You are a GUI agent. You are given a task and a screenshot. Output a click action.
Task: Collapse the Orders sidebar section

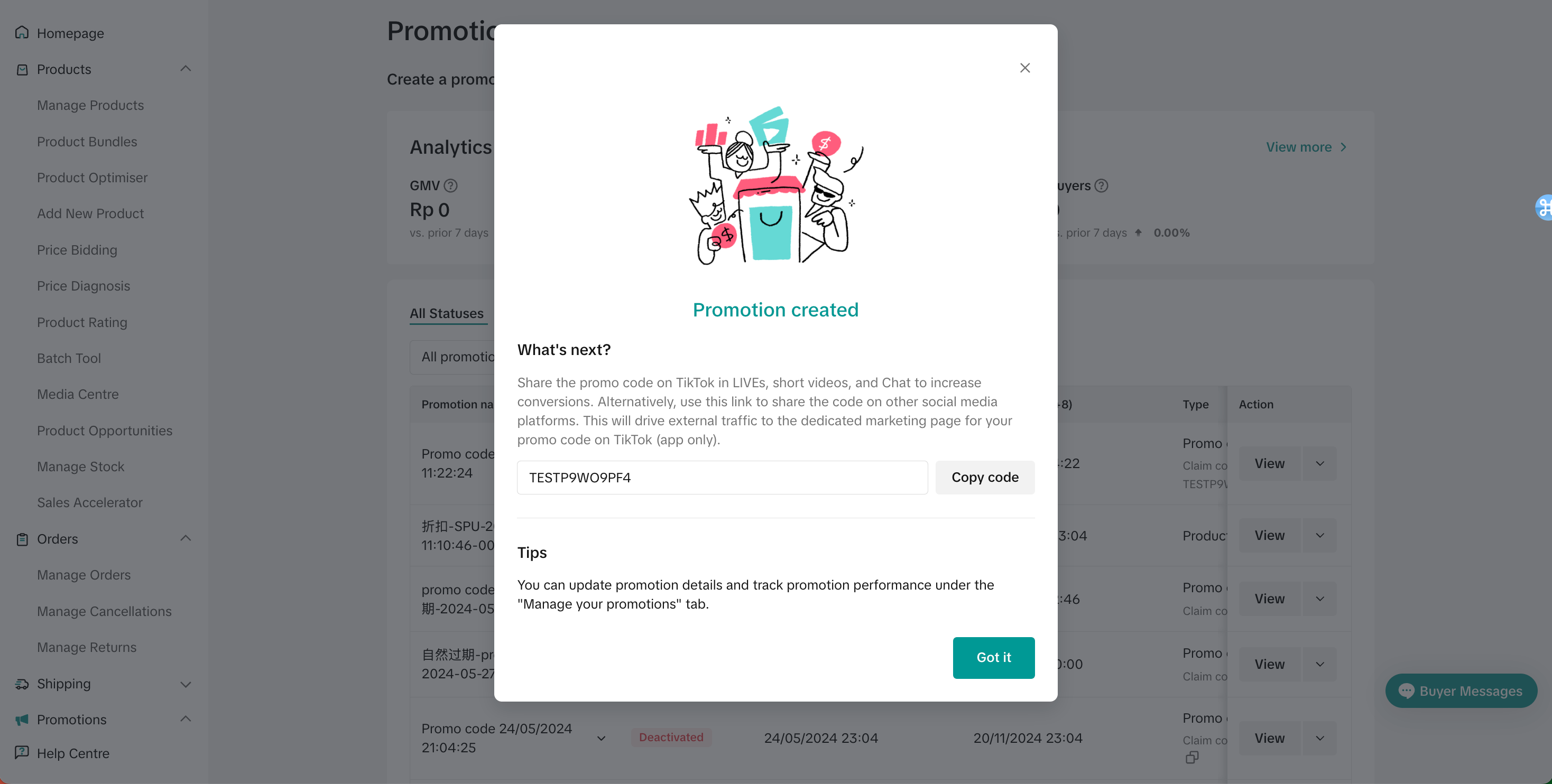186,538
